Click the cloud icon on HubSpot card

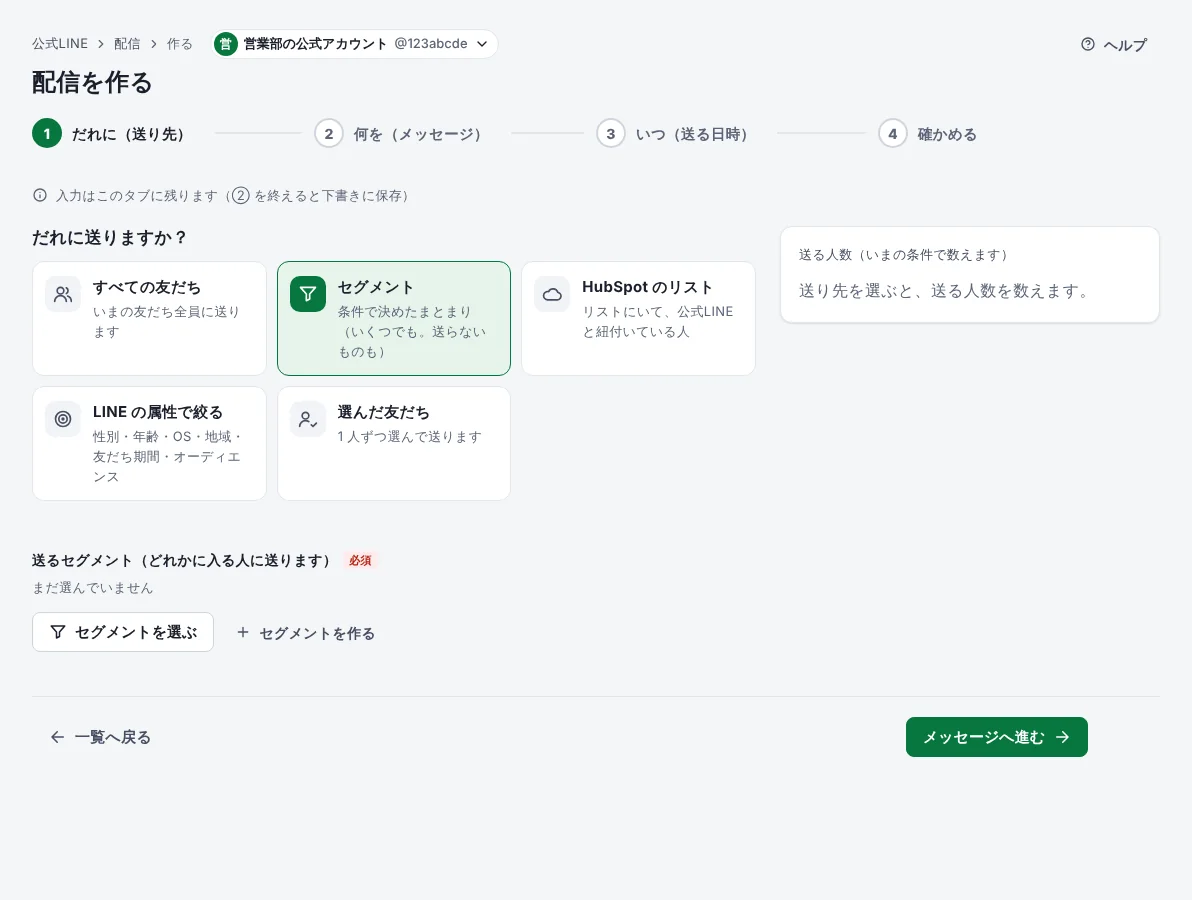point(553,294)
